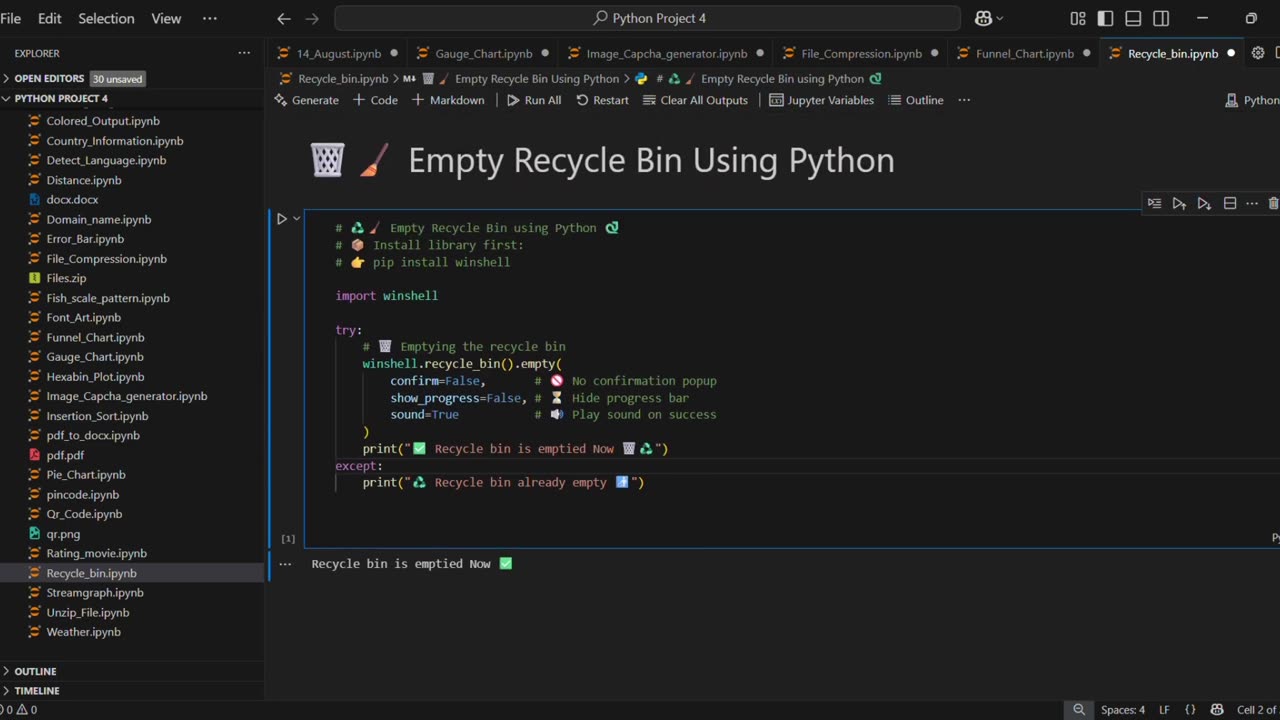The height and width of the screenshot is (720, 1280).
Task: Clear All Outputs of the notebook
Action: pyautogui.click(x=695, y=100)
